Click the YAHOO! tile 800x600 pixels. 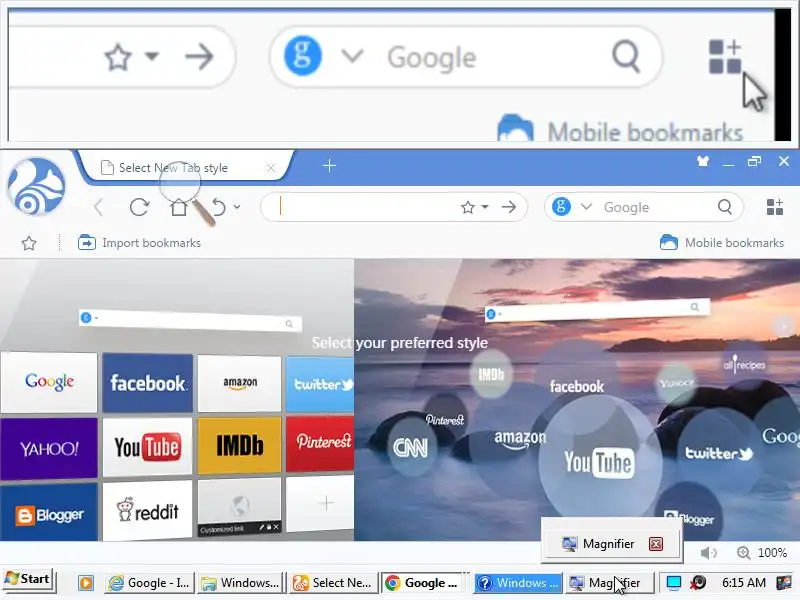click(x=49, y=449)
